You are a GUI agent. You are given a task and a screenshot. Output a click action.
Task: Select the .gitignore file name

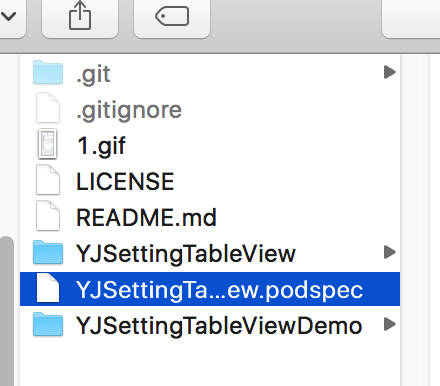(129, 110)
